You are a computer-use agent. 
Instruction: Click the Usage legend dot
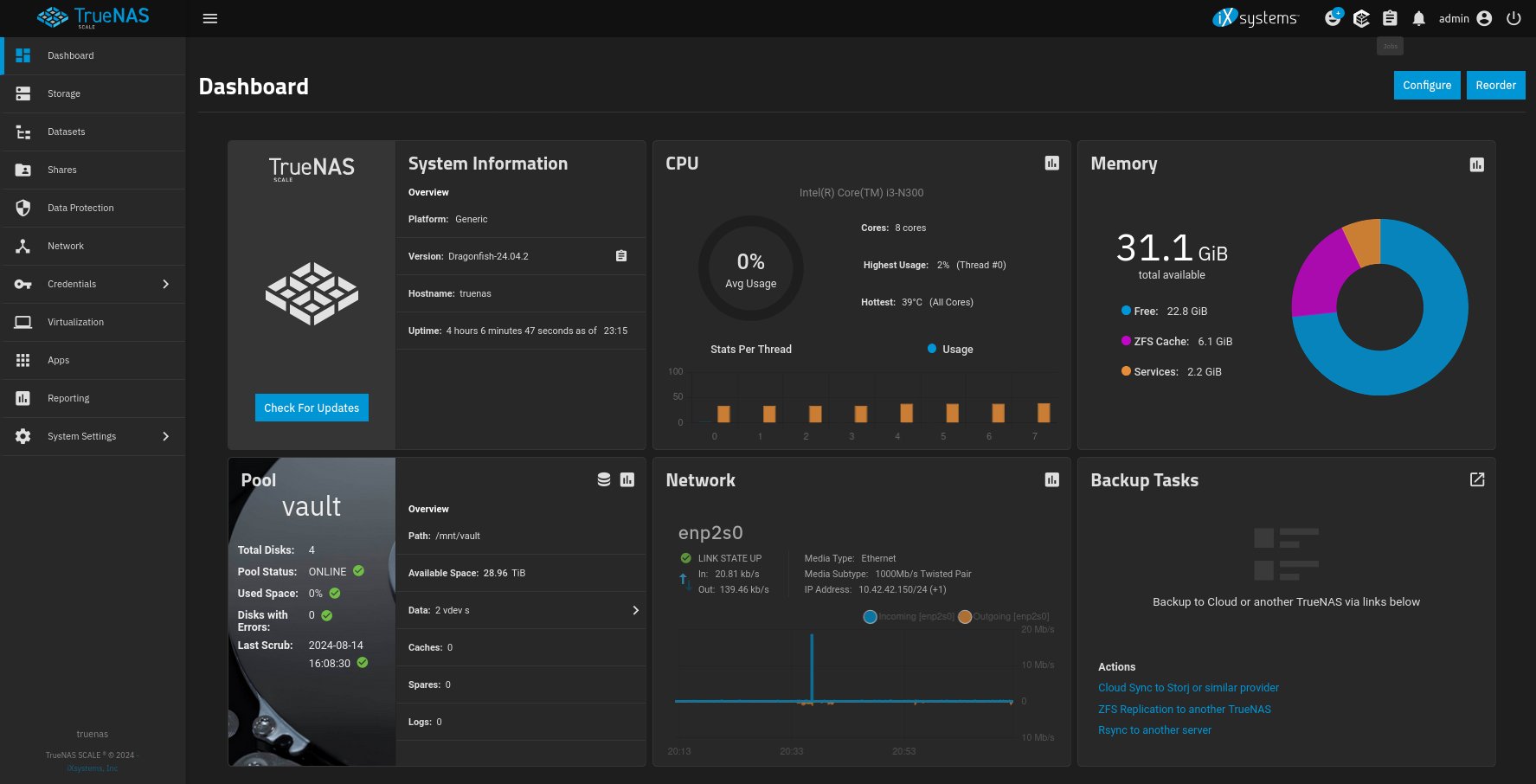pyautogui.click(x=932, y=349)
